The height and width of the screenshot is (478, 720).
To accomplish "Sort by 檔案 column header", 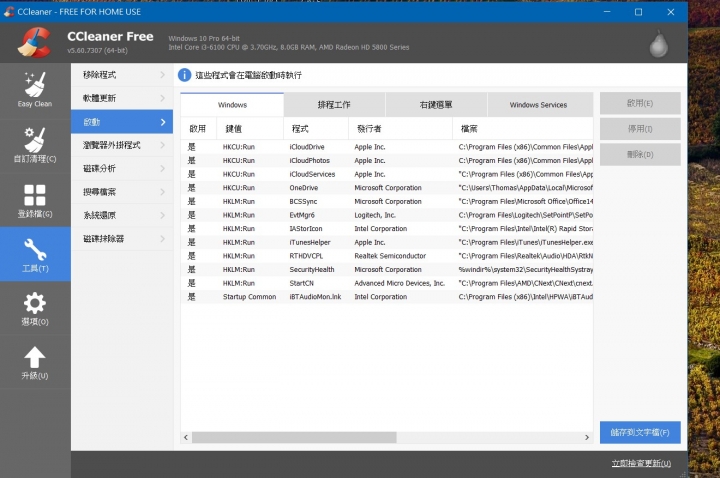I will [x=523, y=129].
